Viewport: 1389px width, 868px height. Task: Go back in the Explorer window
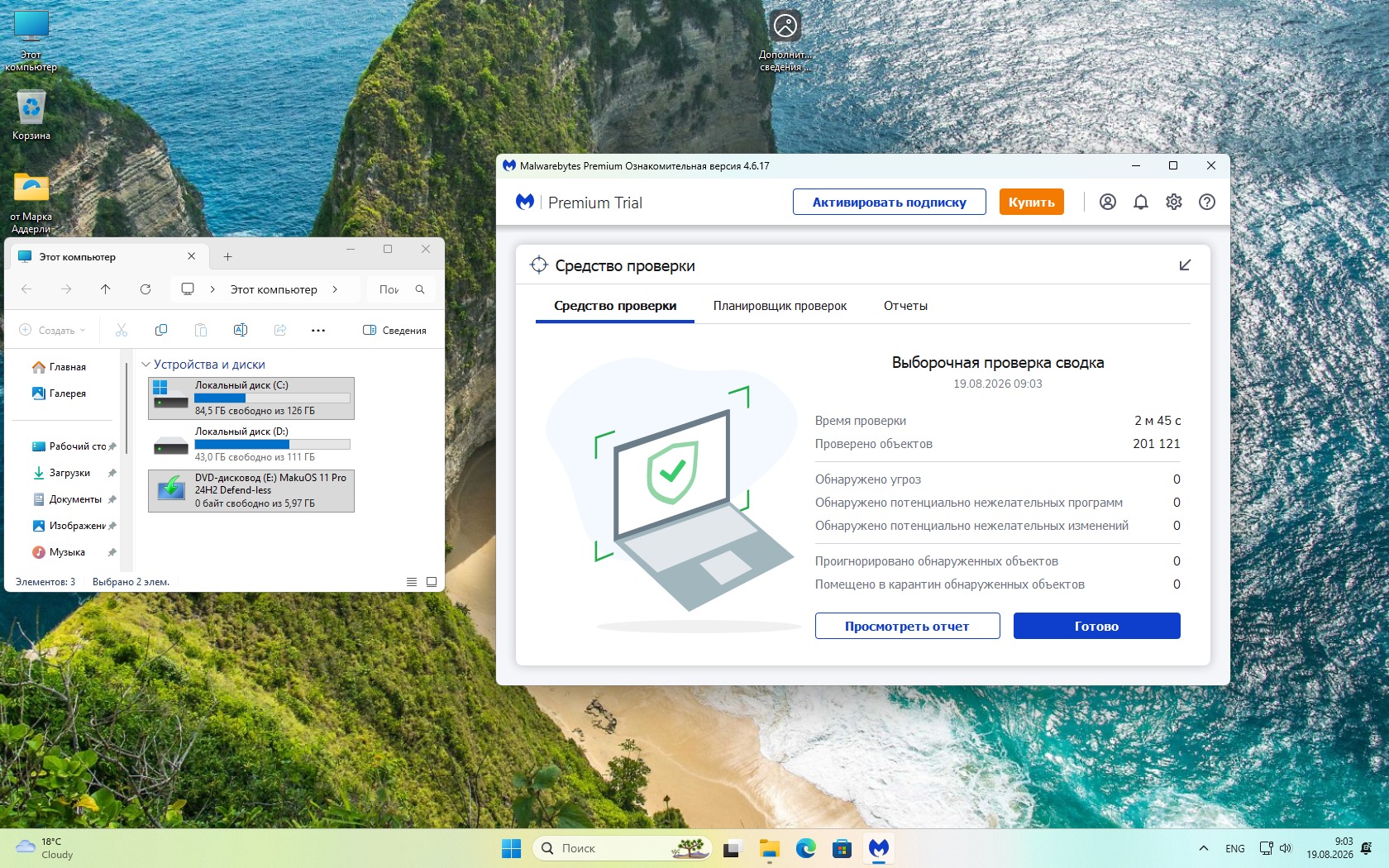tap(26, 289)
